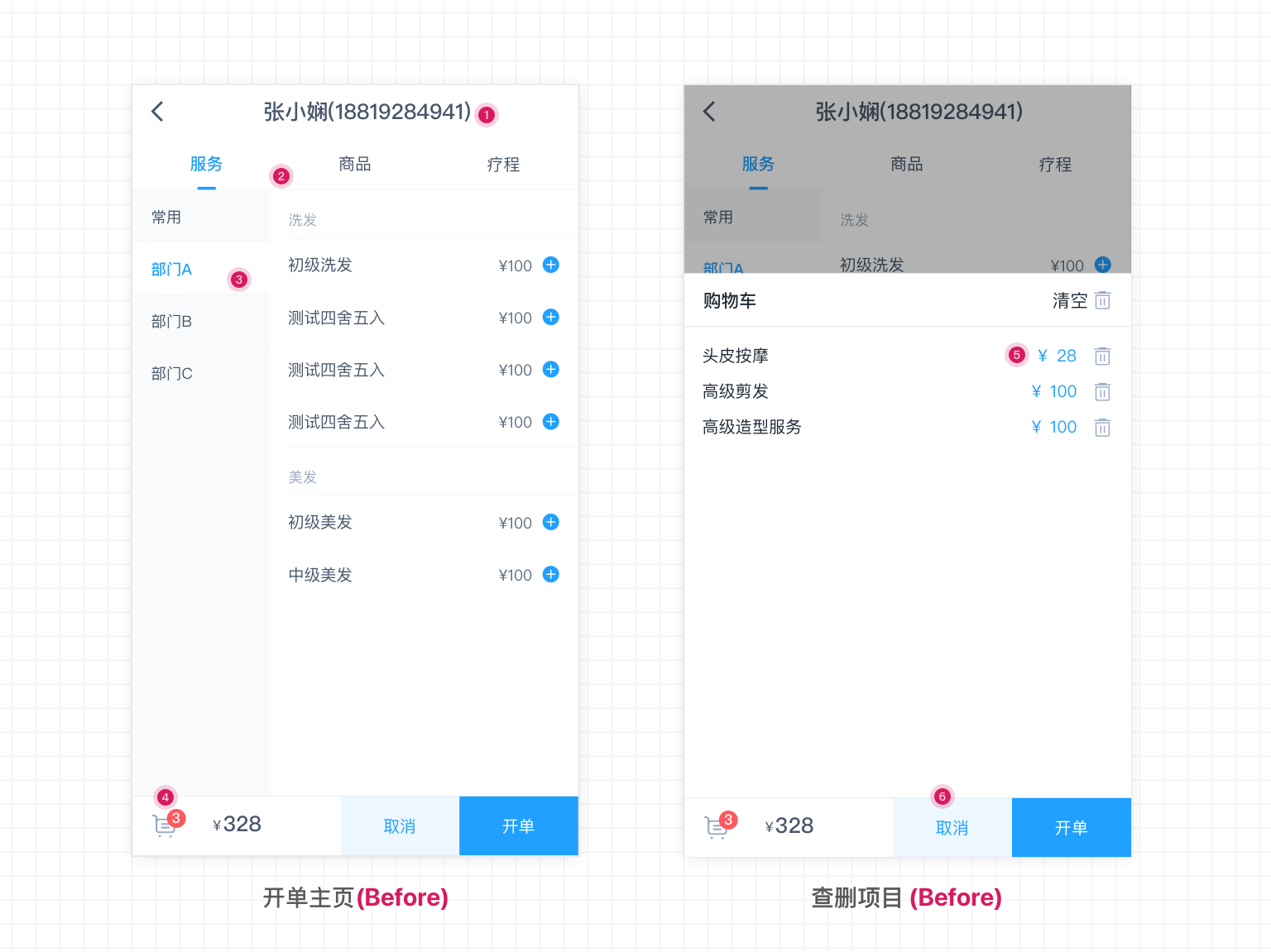Click ¥100 price of 中级美发
Image resolution: width=1271 pixels, height=952 pixels.
coord(516,575)
